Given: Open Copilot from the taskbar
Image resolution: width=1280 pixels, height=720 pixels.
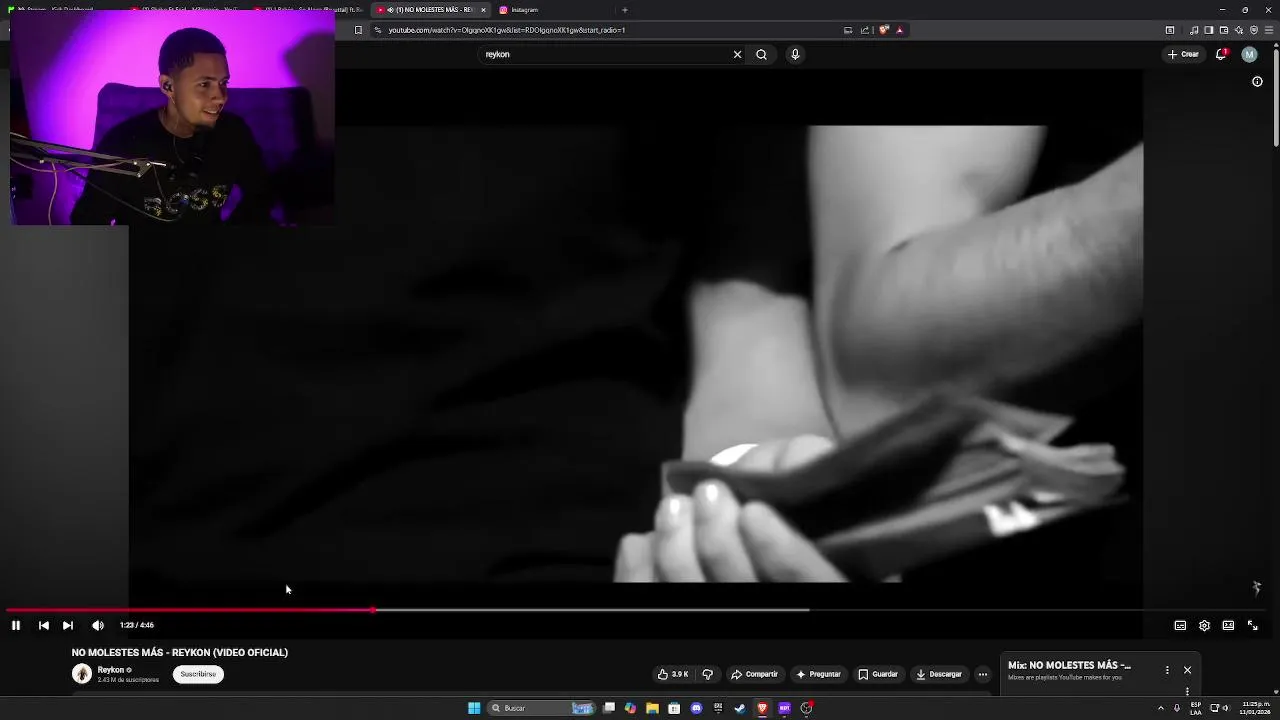Looking at the screenshot, I should 630,708.
